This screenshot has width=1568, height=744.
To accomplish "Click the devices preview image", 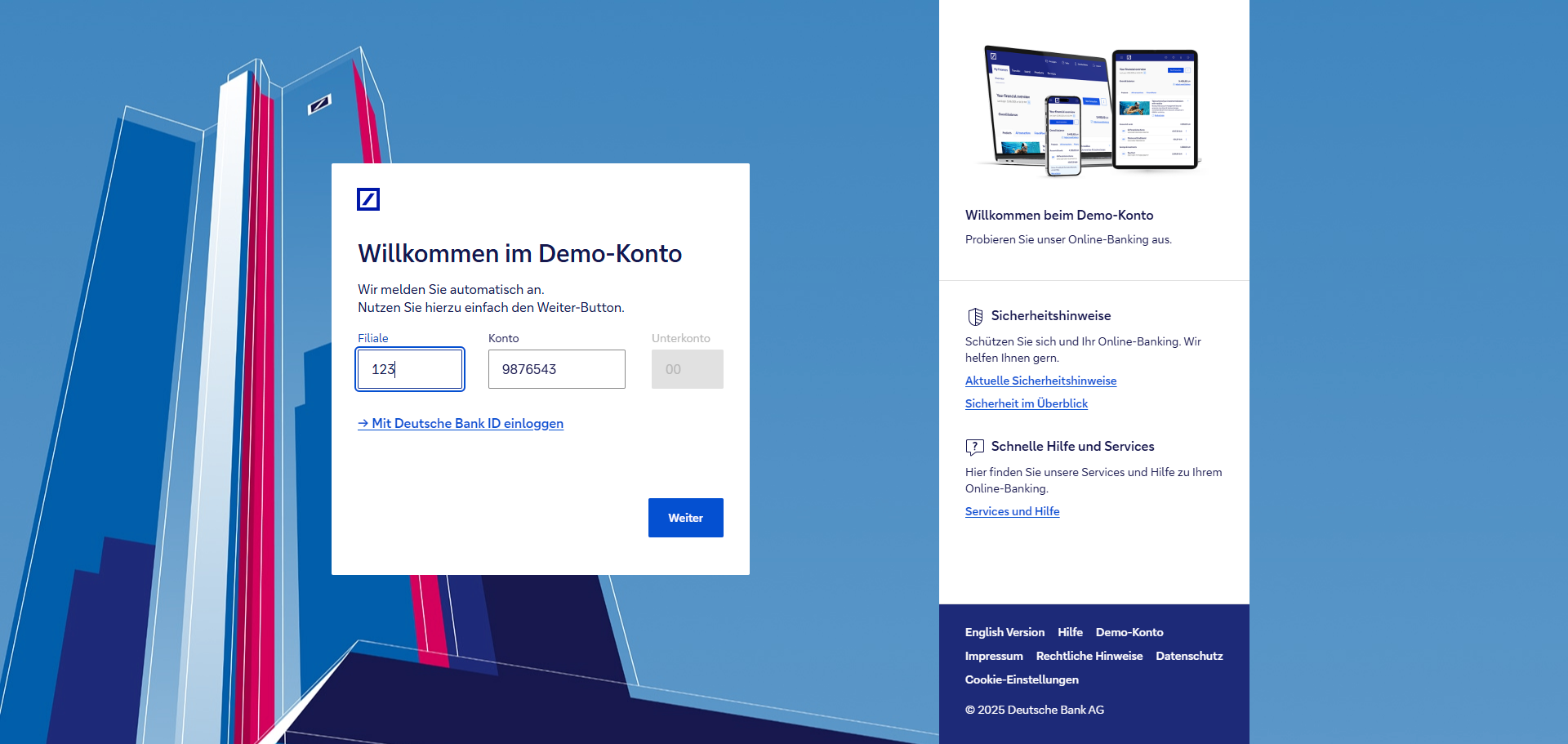I will [x=1090, y=110].
